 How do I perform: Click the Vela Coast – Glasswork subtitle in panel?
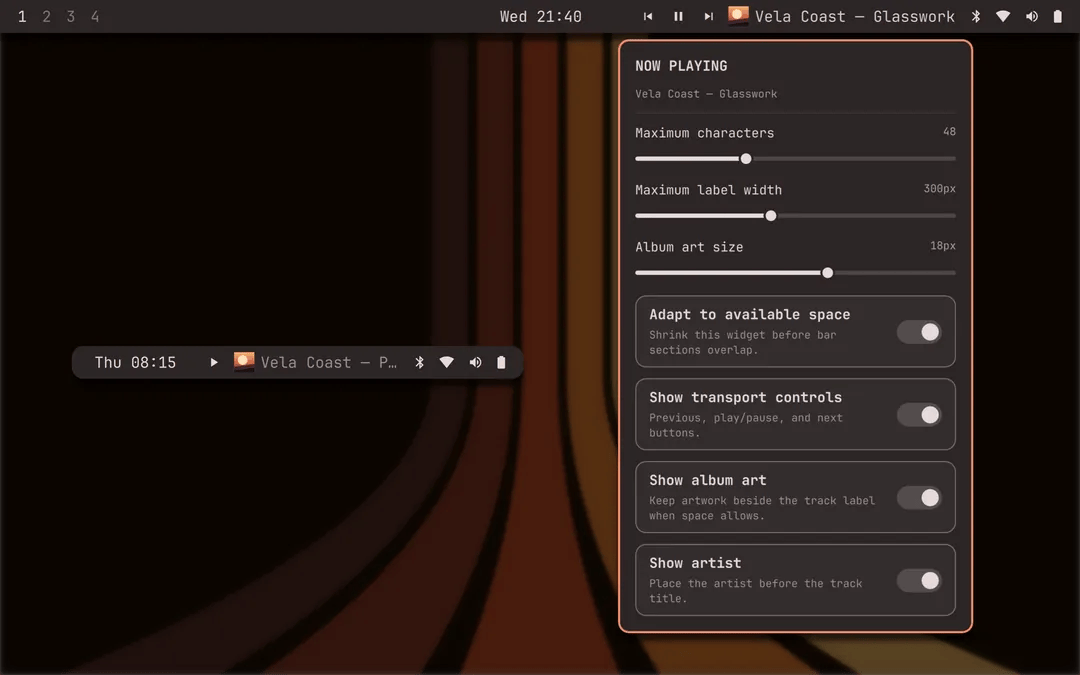pos(706,94)
